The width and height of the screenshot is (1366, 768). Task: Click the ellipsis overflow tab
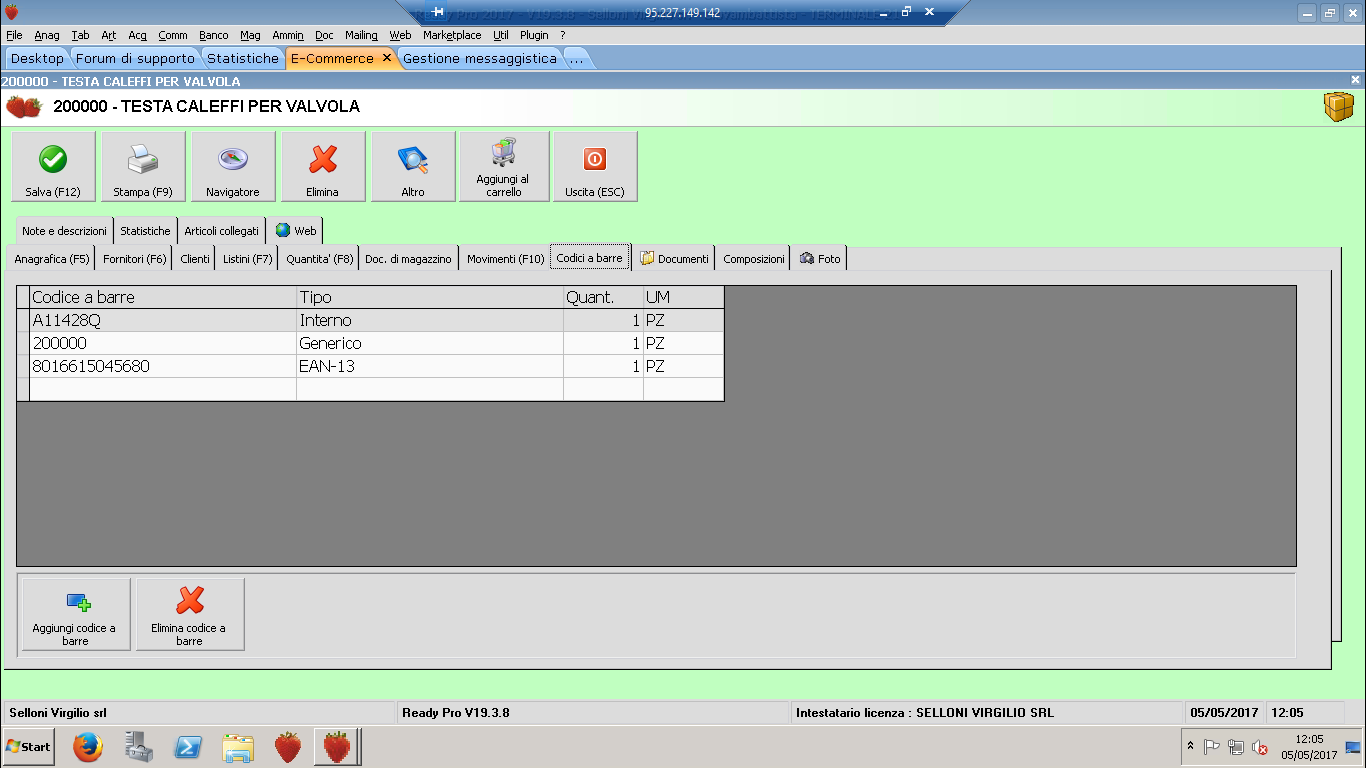[577, 58]
